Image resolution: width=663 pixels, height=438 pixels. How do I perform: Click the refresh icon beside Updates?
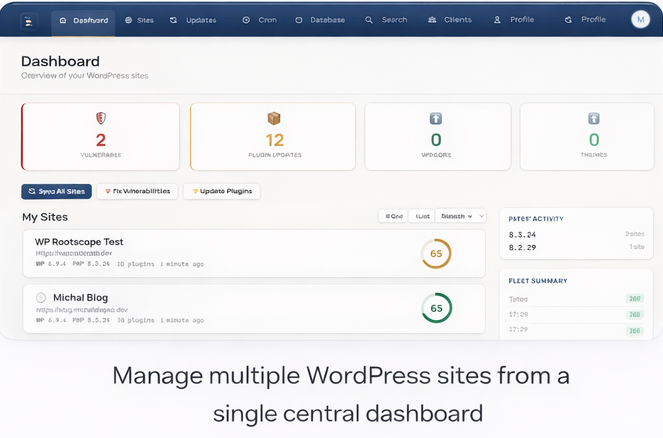[173, 20]
